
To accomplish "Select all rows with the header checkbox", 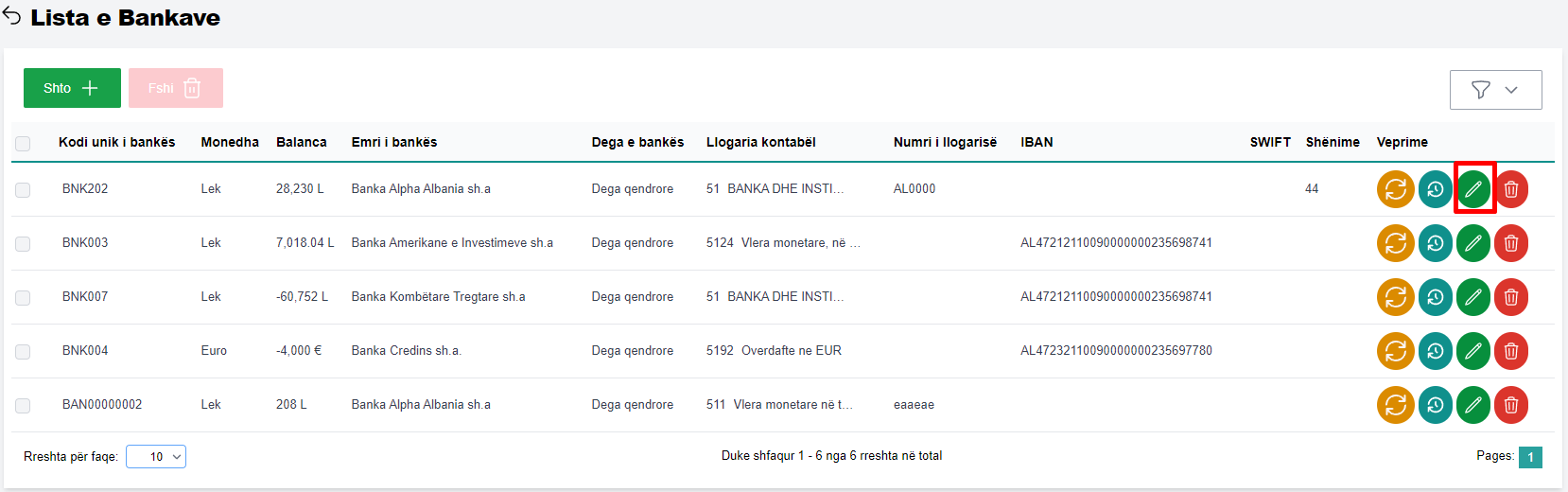I will (23, 144).
